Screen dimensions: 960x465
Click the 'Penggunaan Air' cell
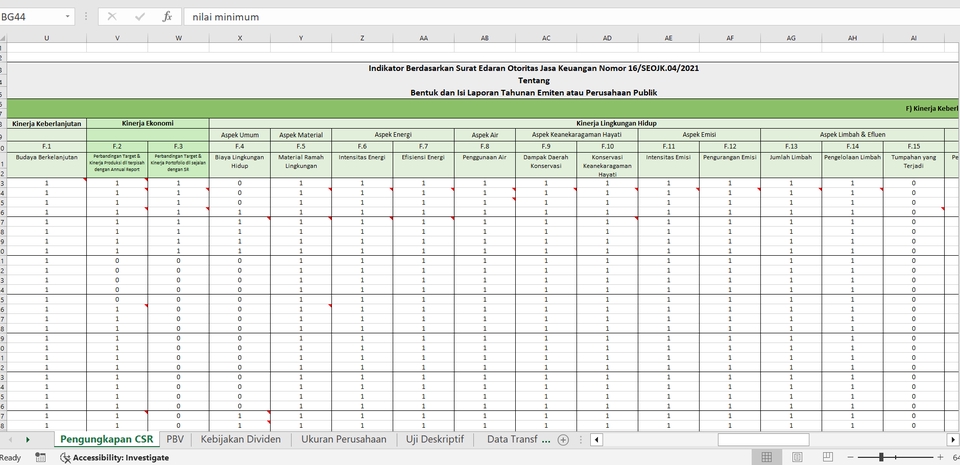click(x=484, y=165)
